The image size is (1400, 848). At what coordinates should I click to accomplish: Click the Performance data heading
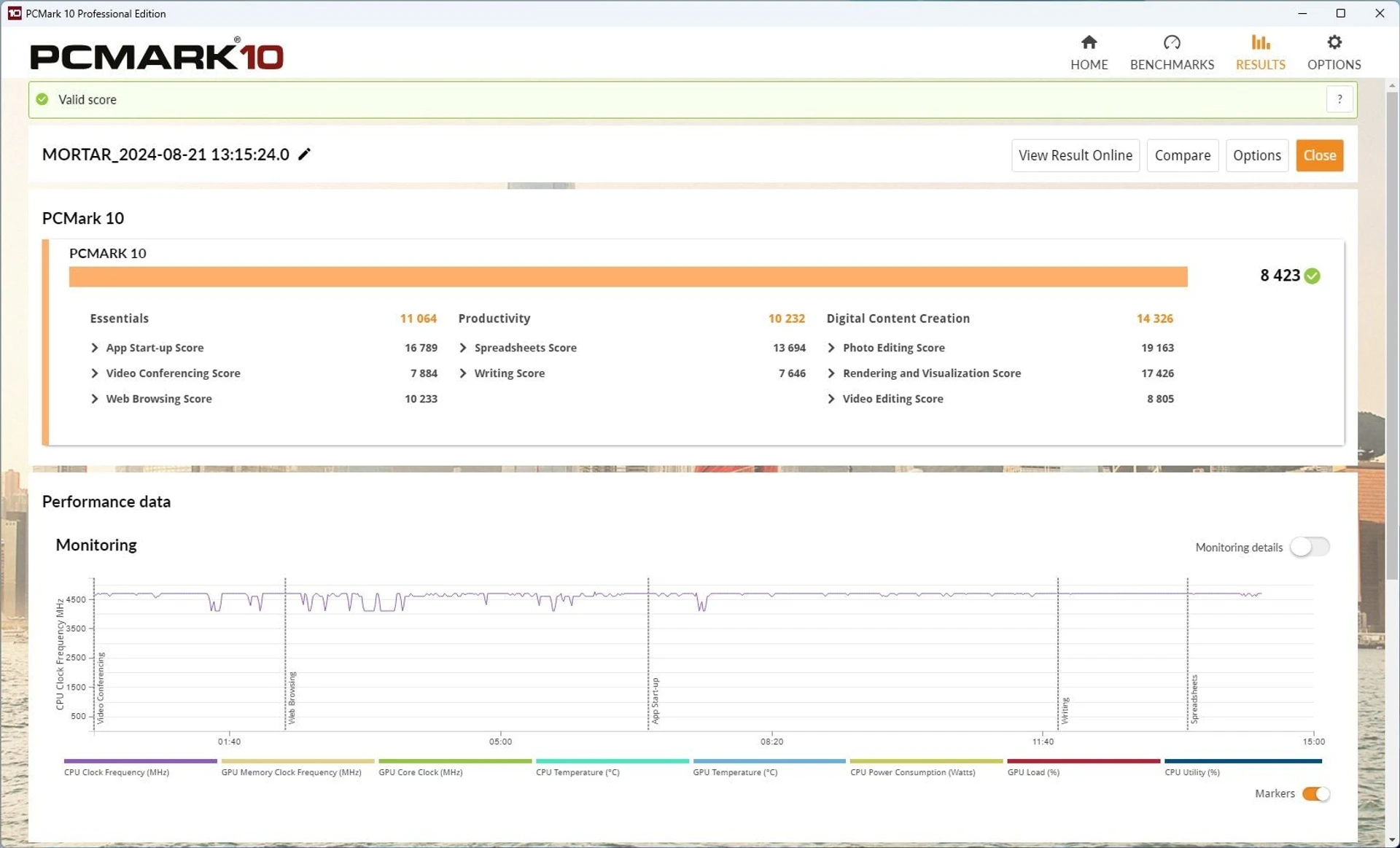(106, 502)
